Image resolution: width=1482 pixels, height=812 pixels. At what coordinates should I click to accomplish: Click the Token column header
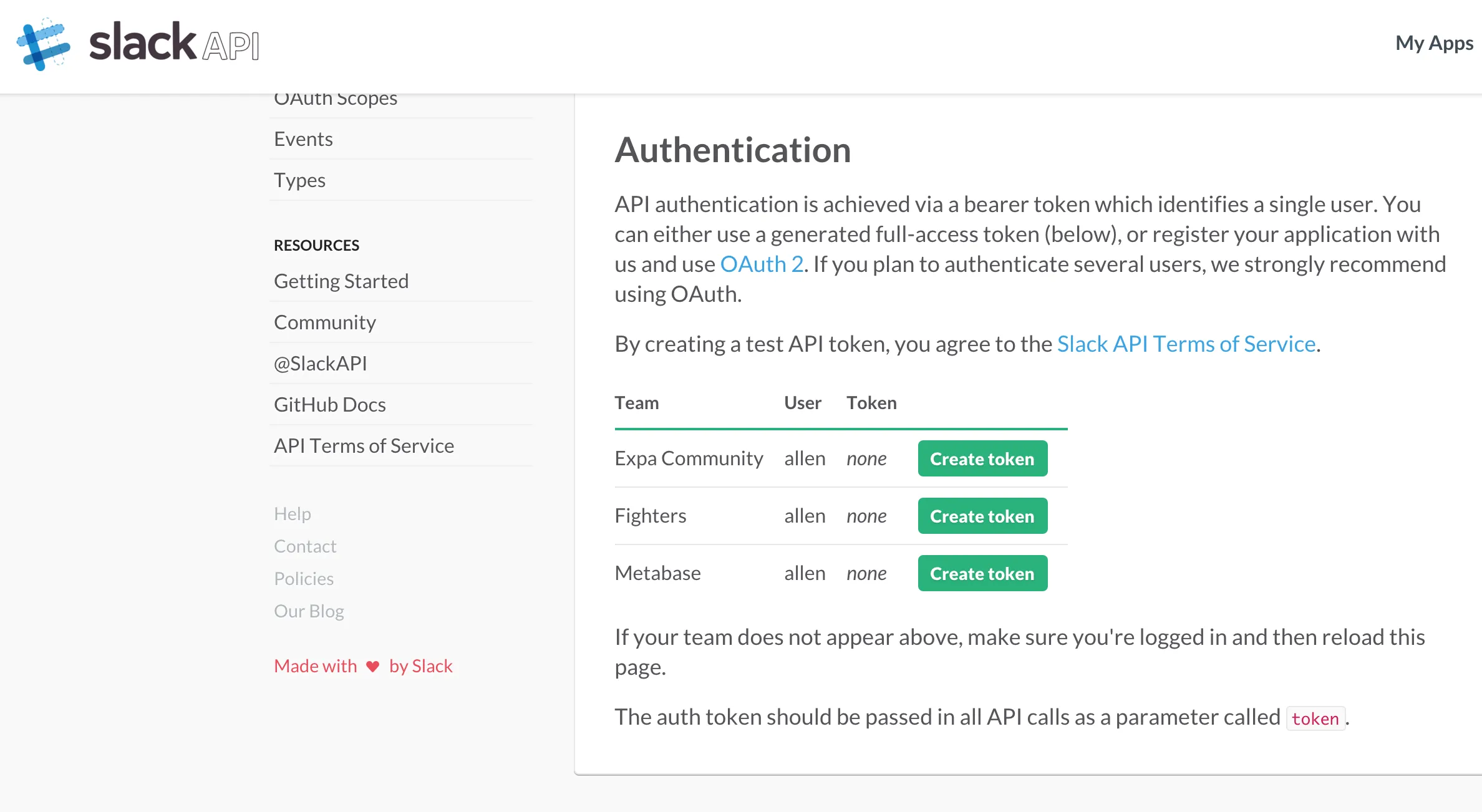871,402
